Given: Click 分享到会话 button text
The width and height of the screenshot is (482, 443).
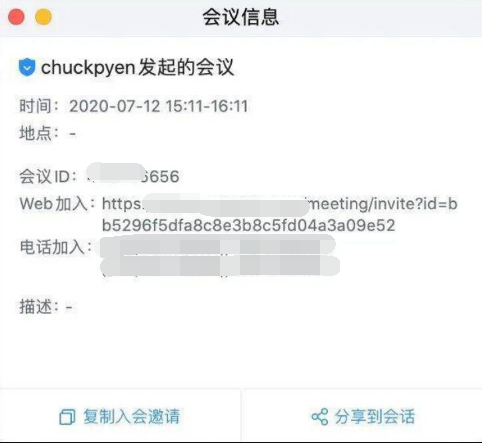Looking at the screenshot, I should point(375,417).
